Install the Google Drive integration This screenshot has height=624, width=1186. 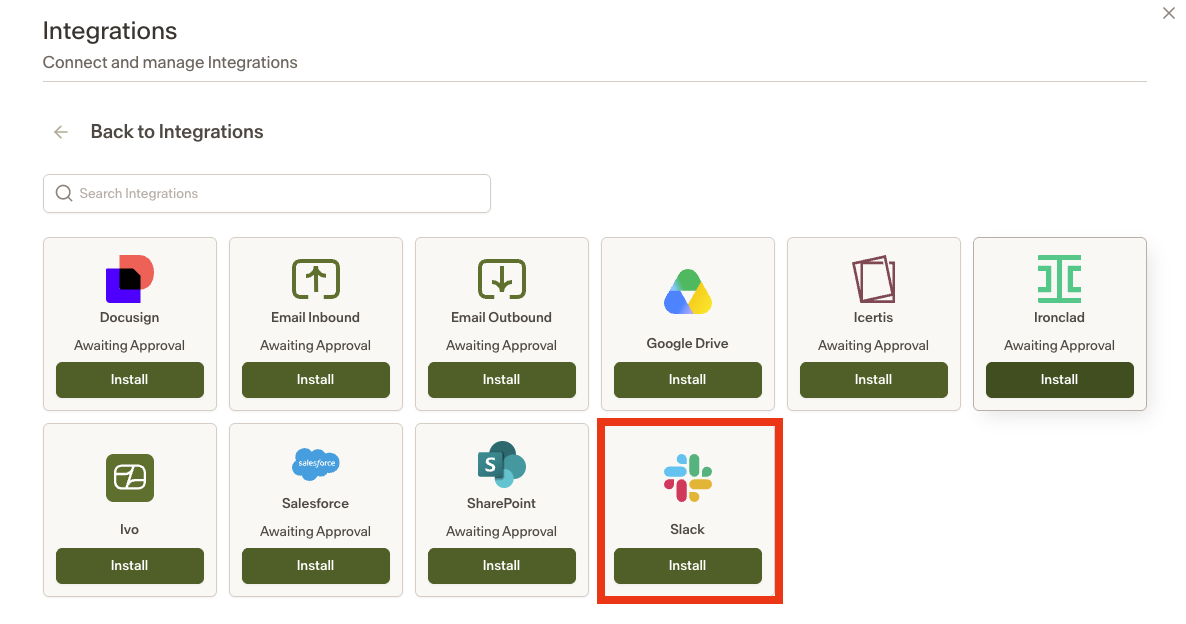(688, 380)
